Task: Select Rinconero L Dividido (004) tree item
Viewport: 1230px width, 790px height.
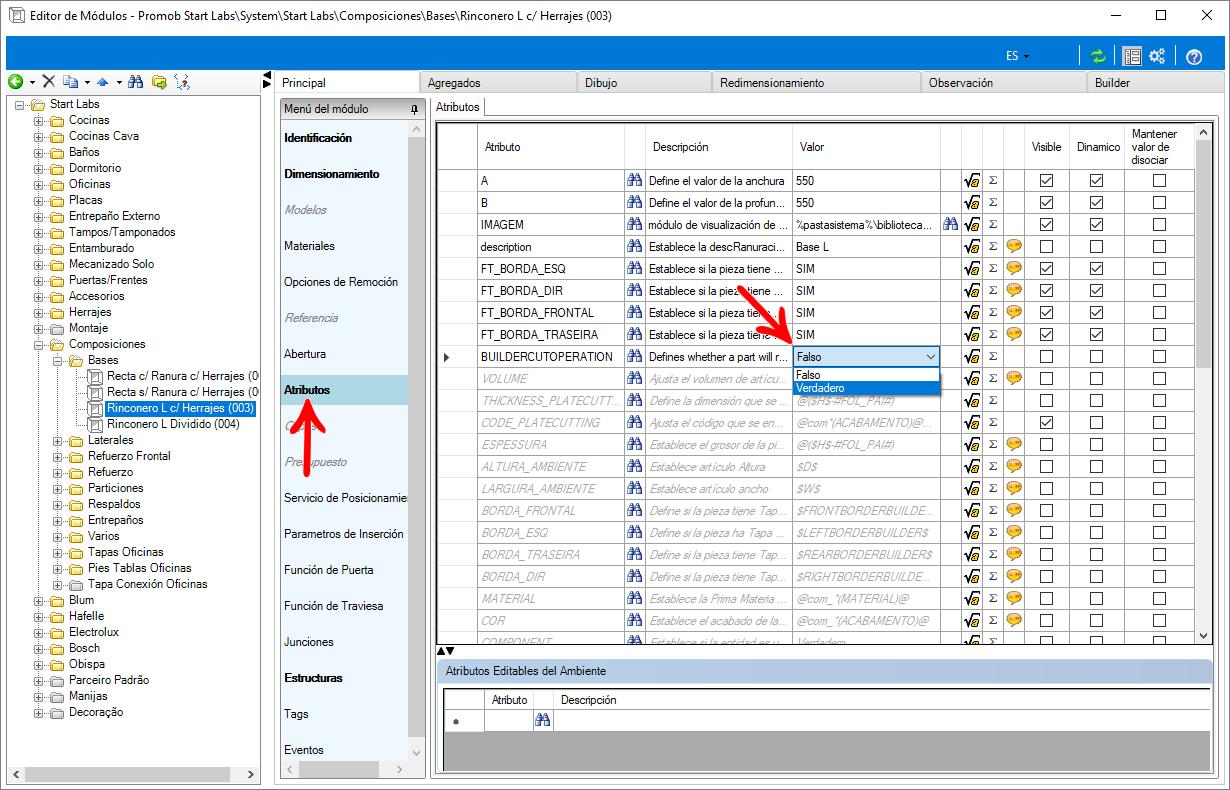Action: point(173,424)
